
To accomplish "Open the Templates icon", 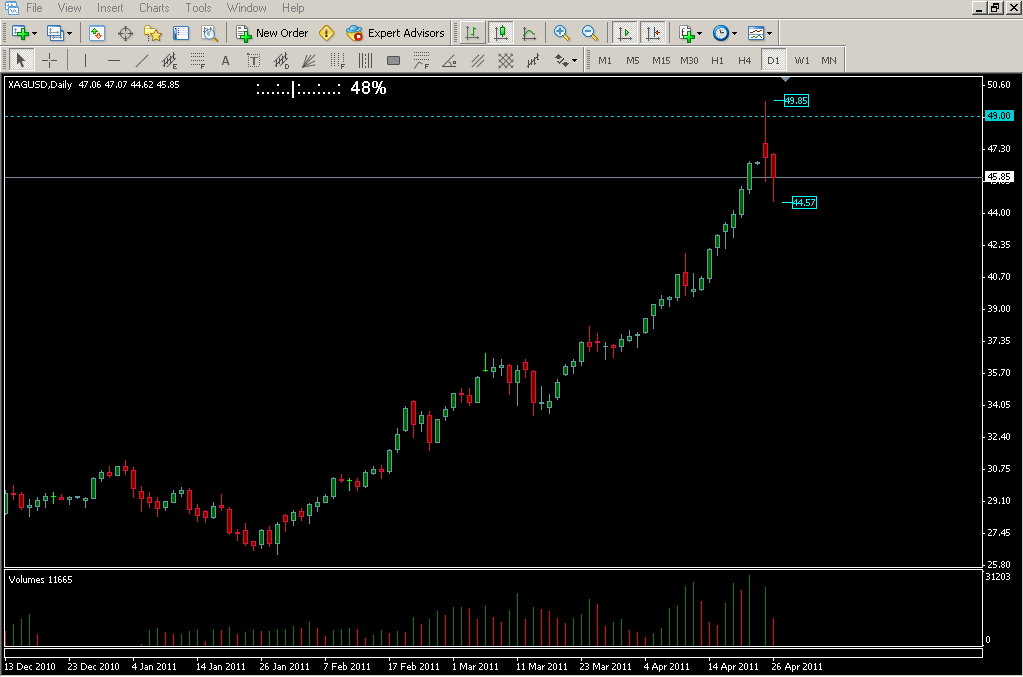I will (x=756, y=33).
